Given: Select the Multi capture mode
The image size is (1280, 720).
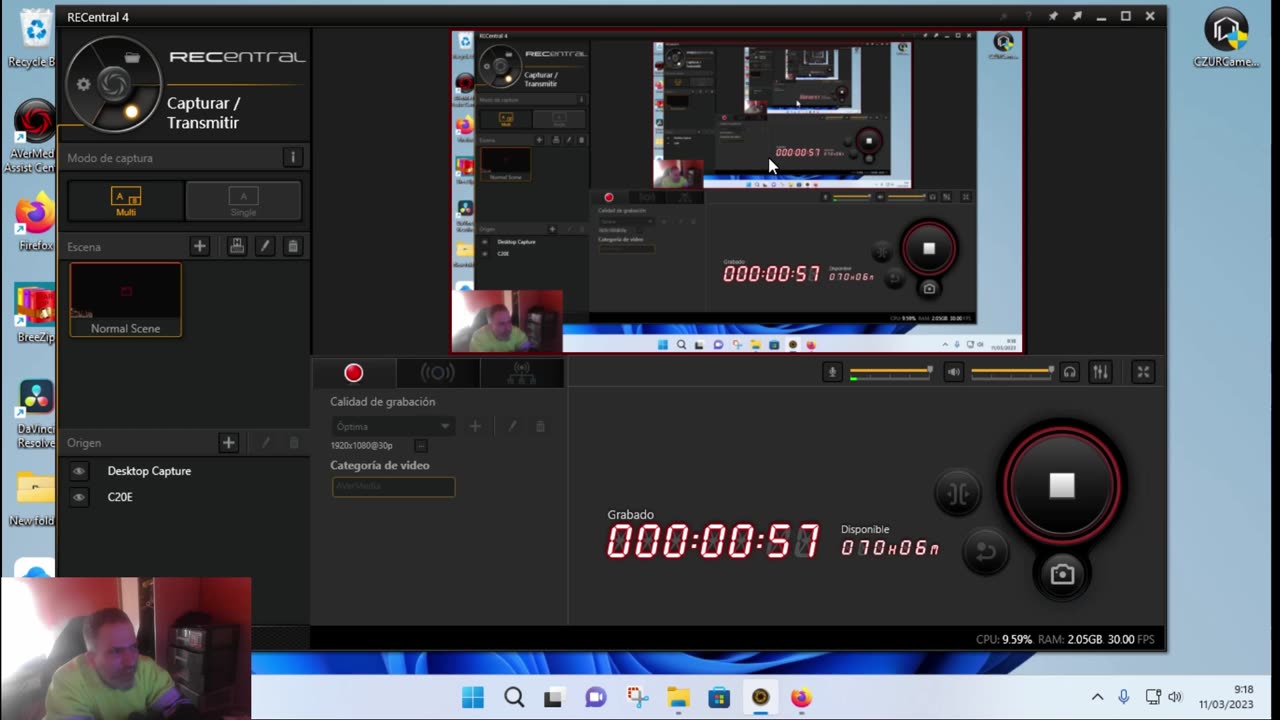Looking at the screenshot, I should click(x=126, y=201).
